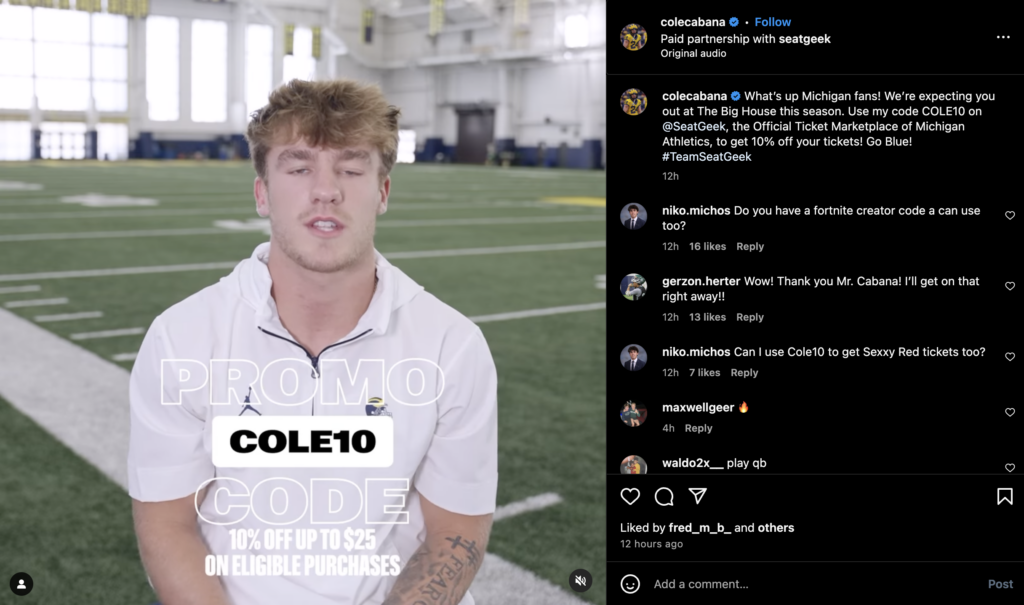Show tagged people icon on video

(x=22, y=583)
